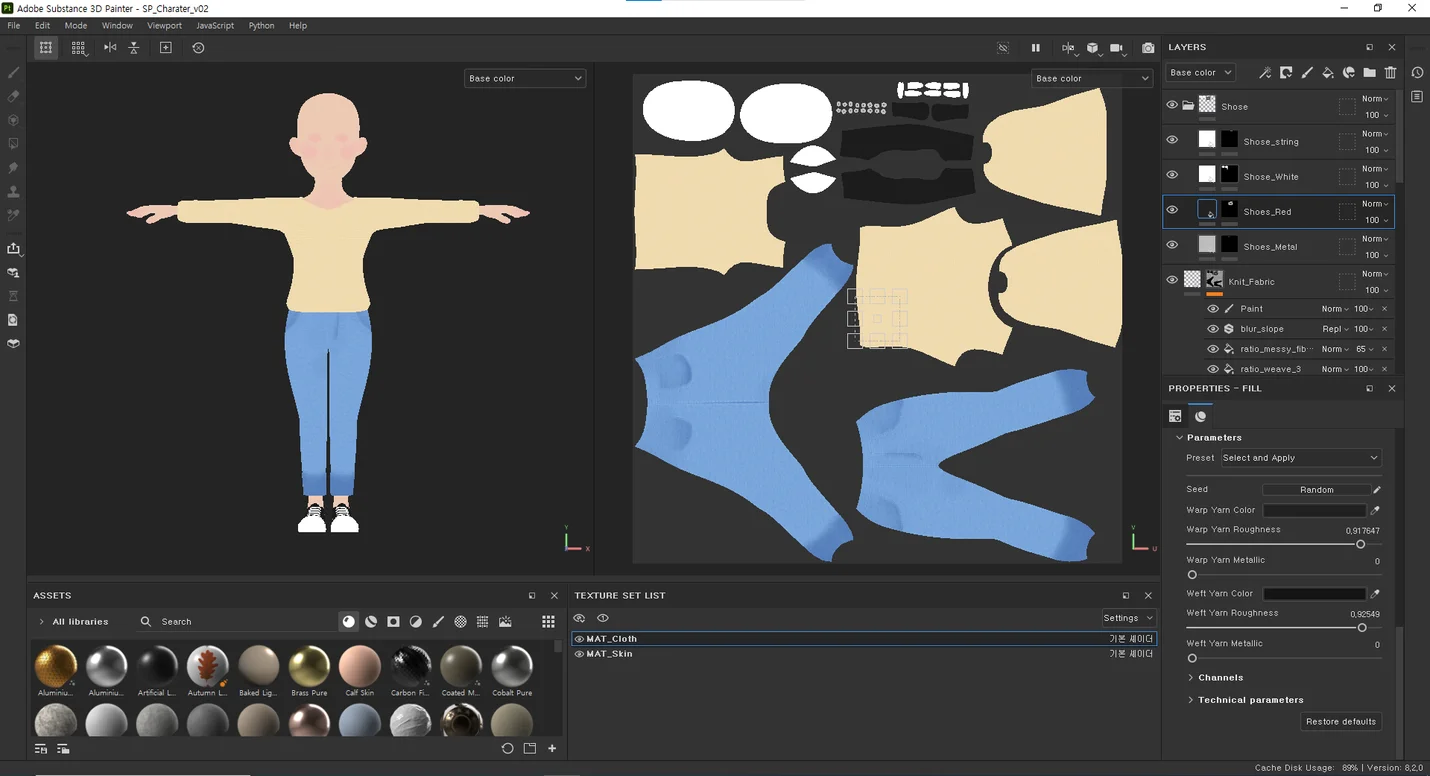This screenshot has width=1430, height=776.
Task: Adjust the Weft Yarn Metallic slider
Action: 1284,658
